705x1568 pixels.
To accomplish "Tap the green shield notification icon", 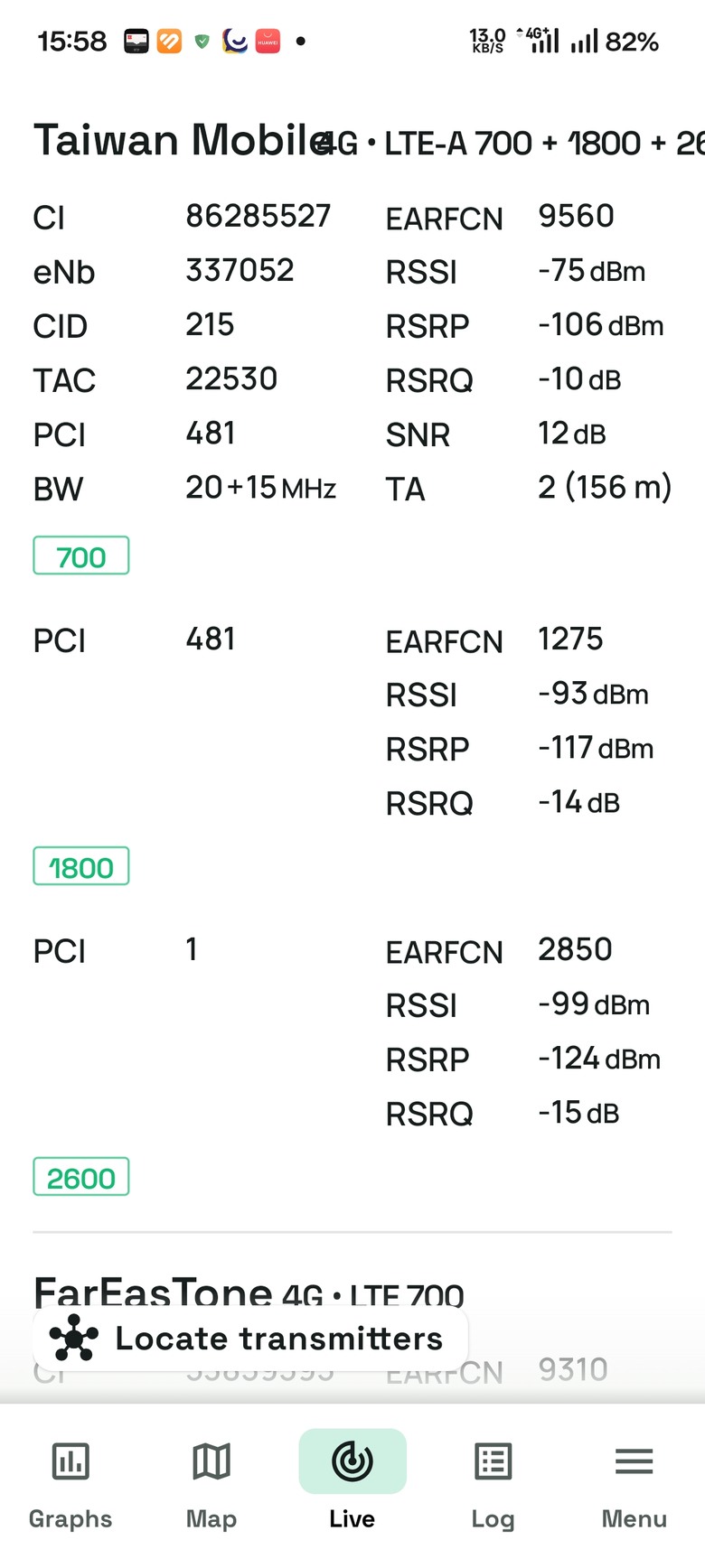I will 202,42.
